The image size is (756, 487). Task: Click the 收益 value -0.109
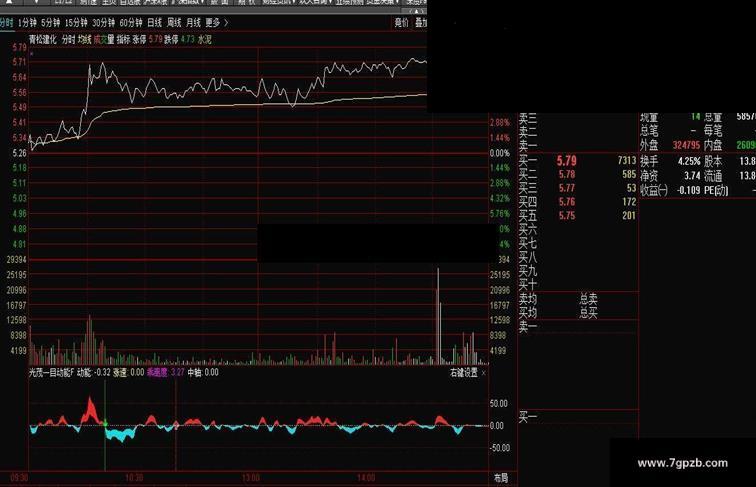pyautogui.click(x=688, y=190)
